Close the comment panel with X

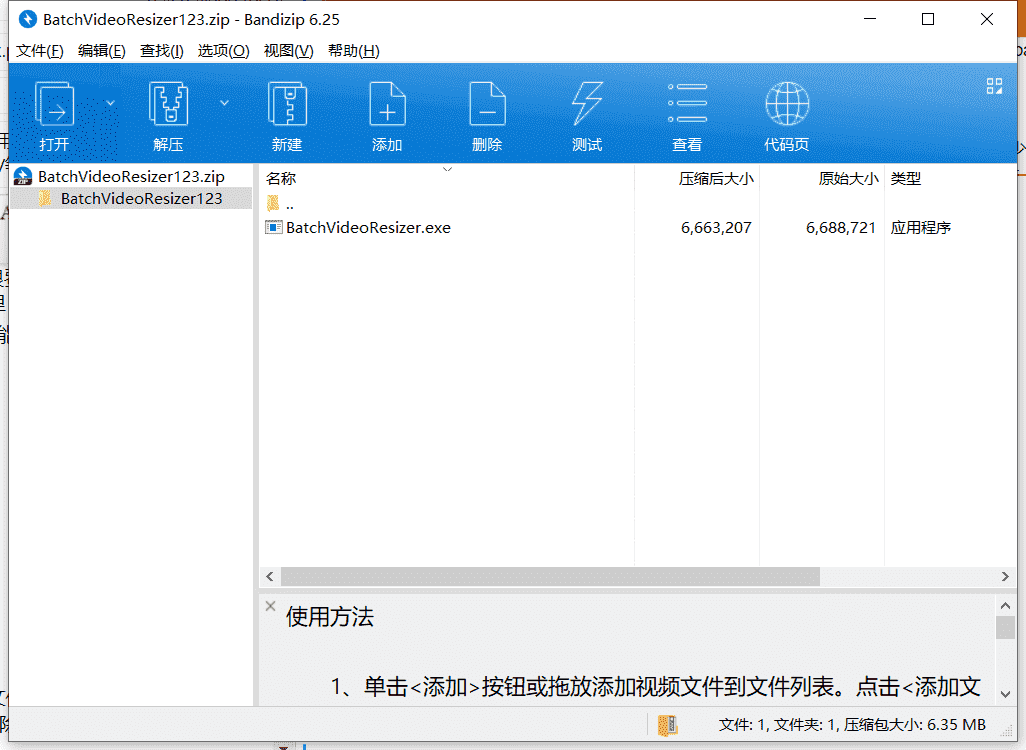coord(270,606)
